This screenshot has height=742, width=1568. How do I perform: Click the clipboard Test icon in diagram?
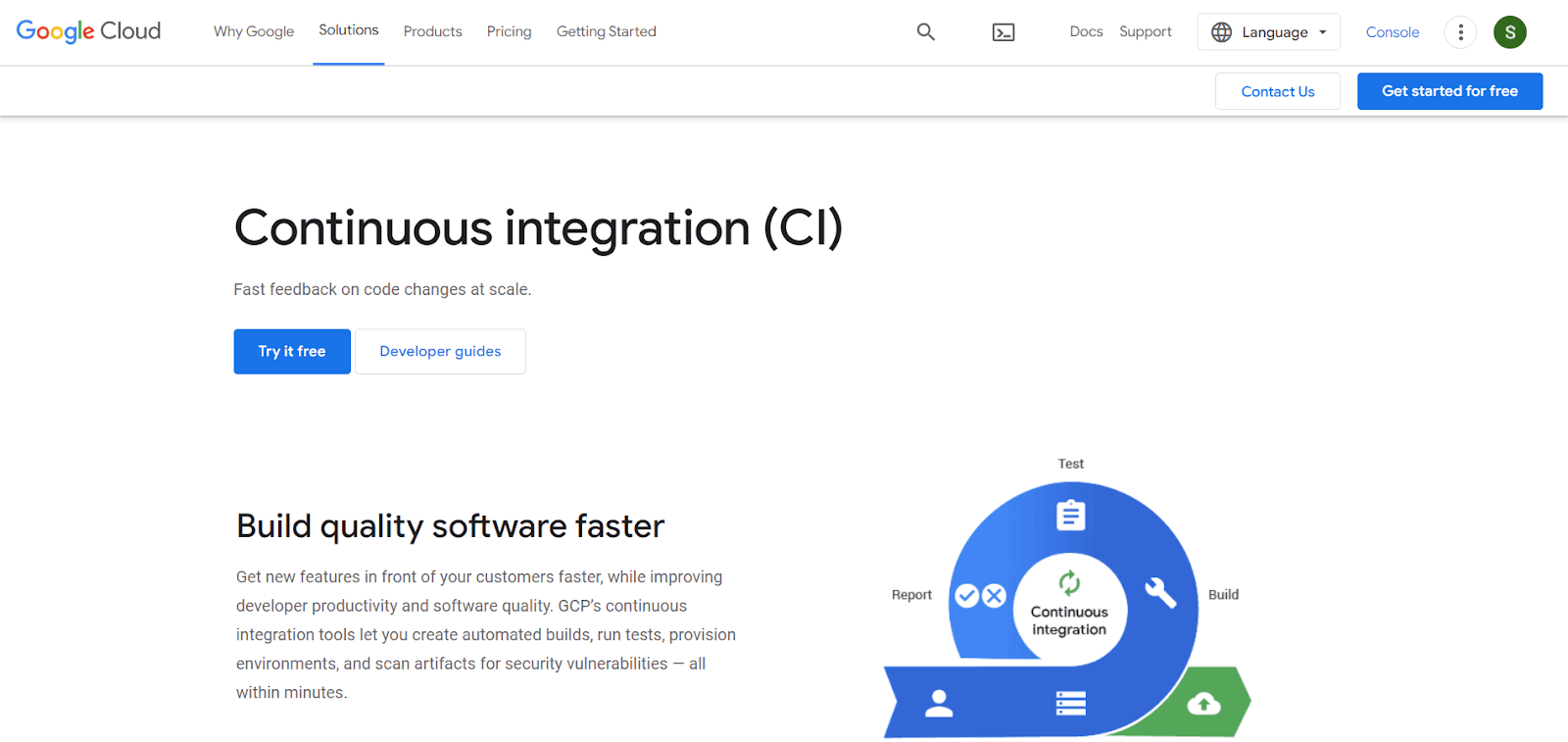click(x=1070, y=515)
